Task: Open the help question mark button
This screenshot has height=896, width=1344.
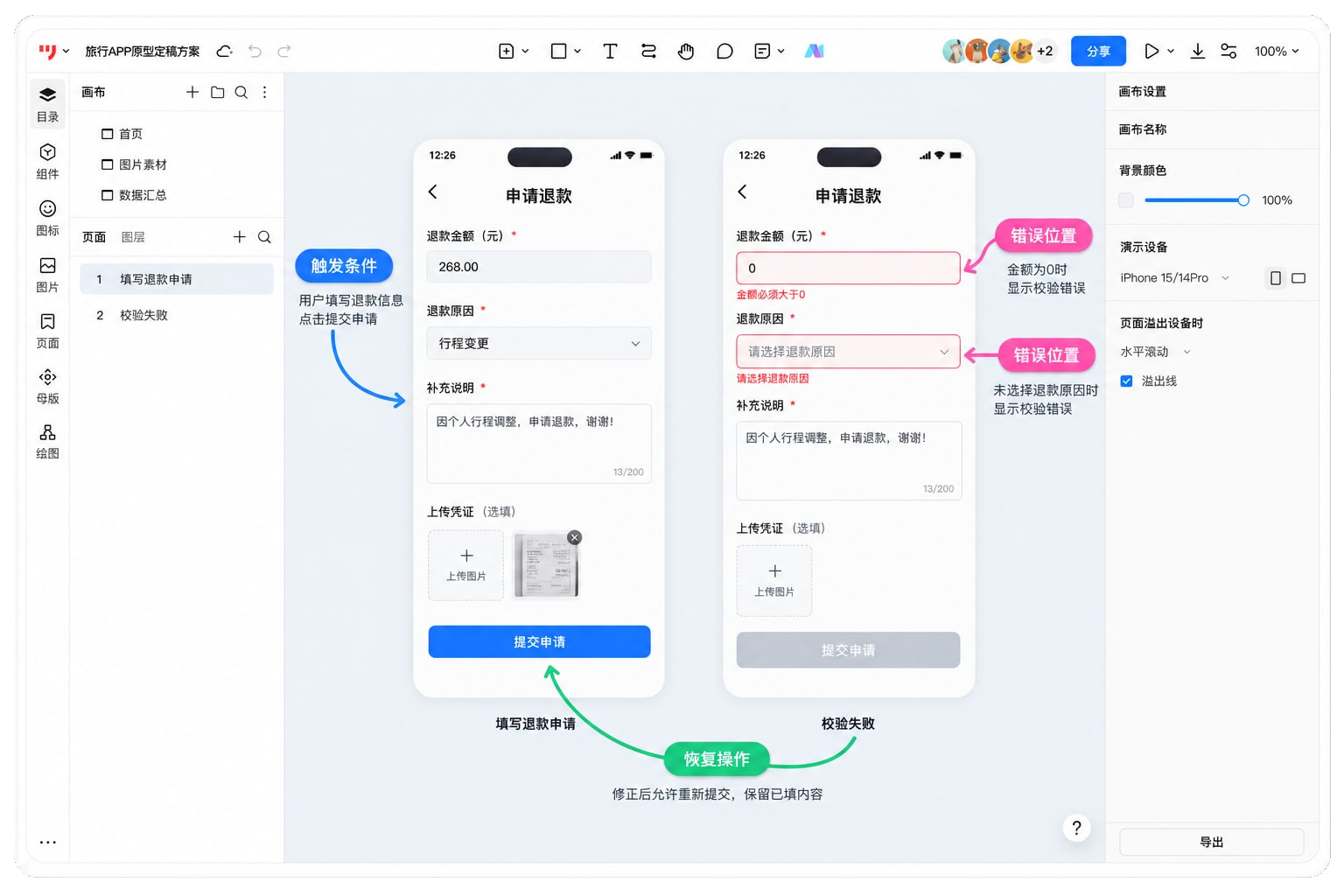Action: [1076, 828]
